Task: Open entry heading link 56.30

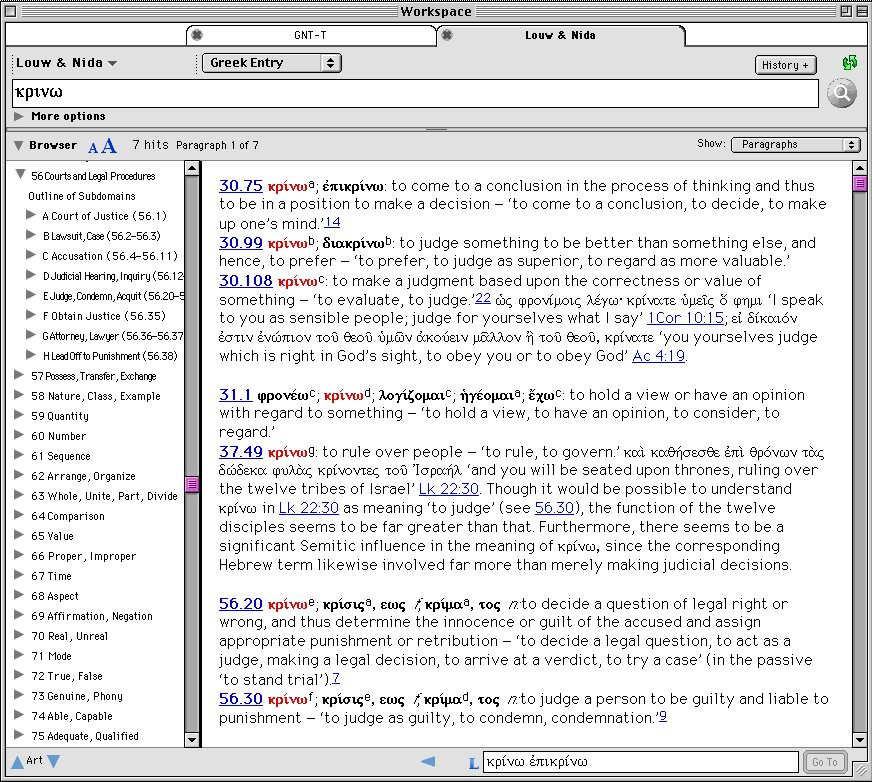Action: tap(240, 699)
